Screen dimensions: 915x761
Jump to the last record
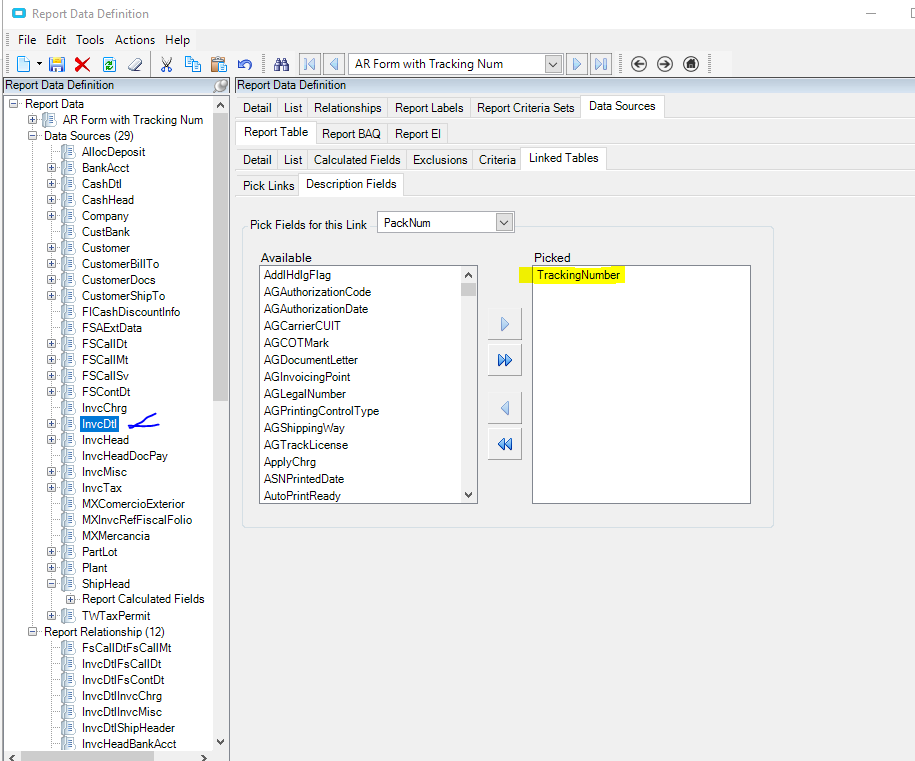tap(601, 64)
